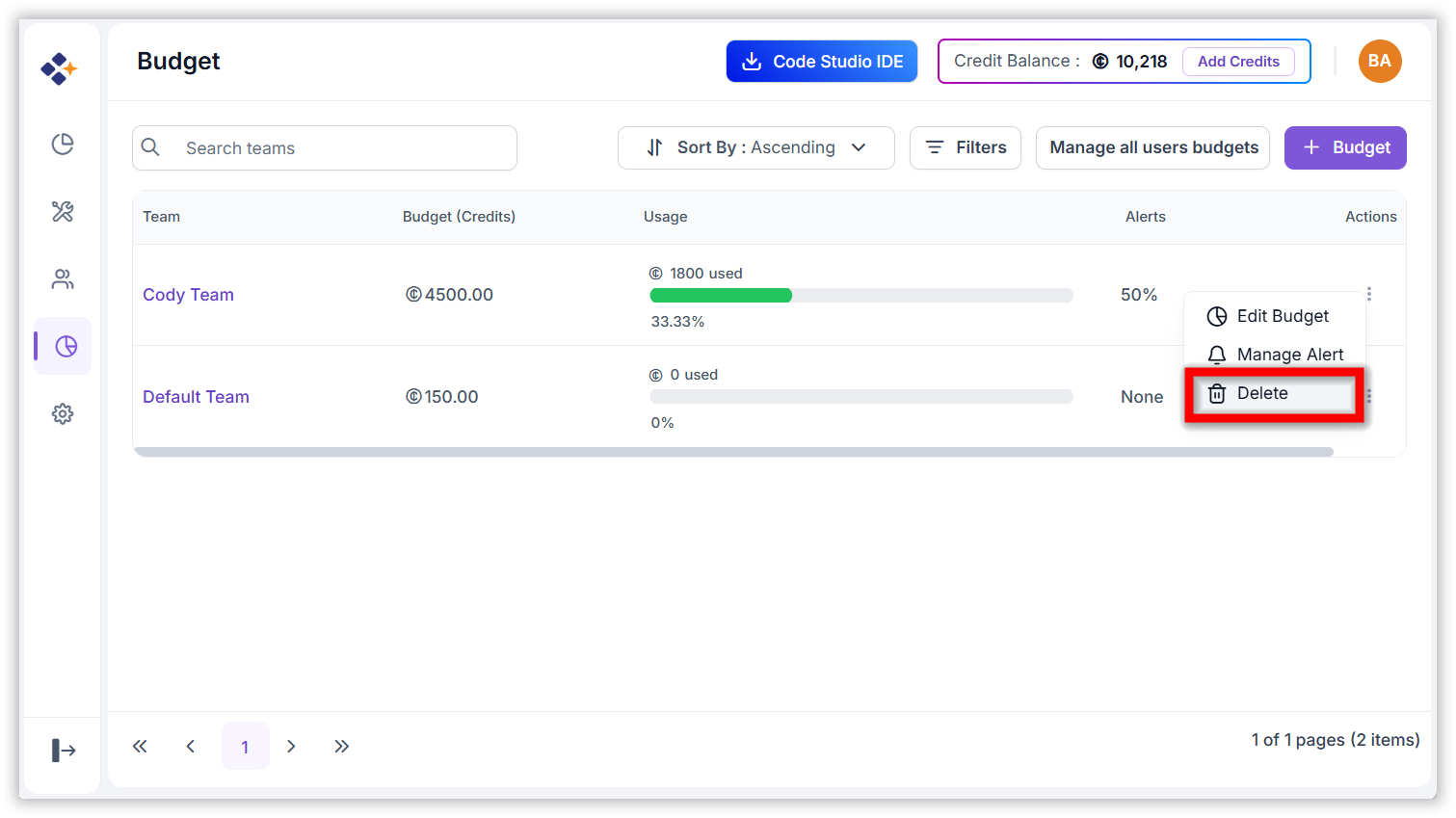Screen dimensions: 1456x818
Task: Open the Filters button
Action: point(966,147)
